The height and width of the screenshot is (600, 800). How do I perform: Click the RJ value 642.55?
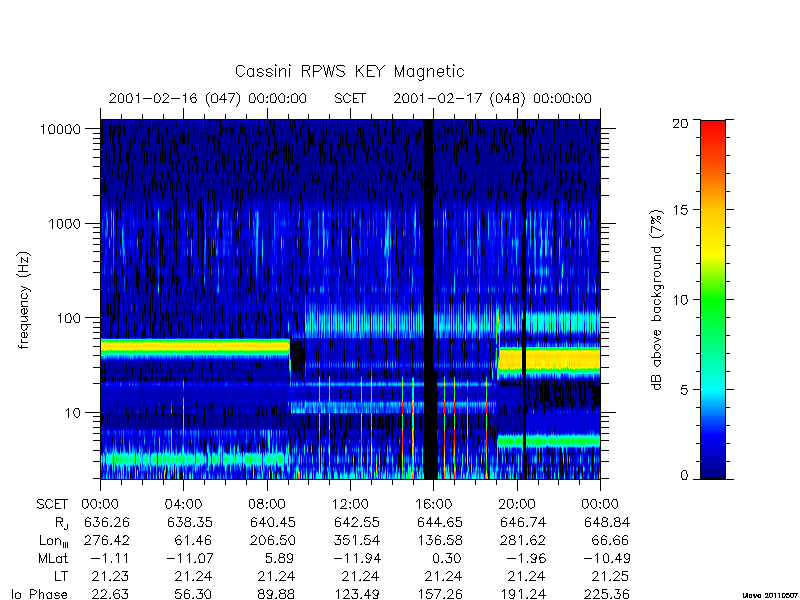coord(357,522)
